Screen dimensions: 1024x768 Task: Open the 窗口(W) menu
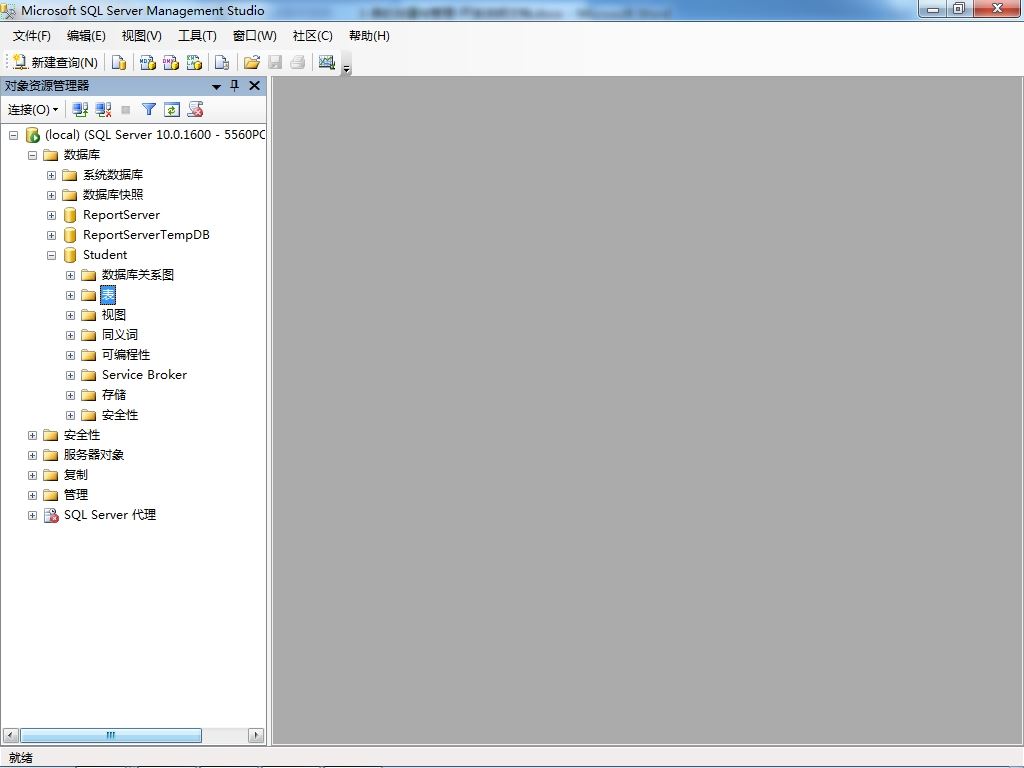click(255, 36)
